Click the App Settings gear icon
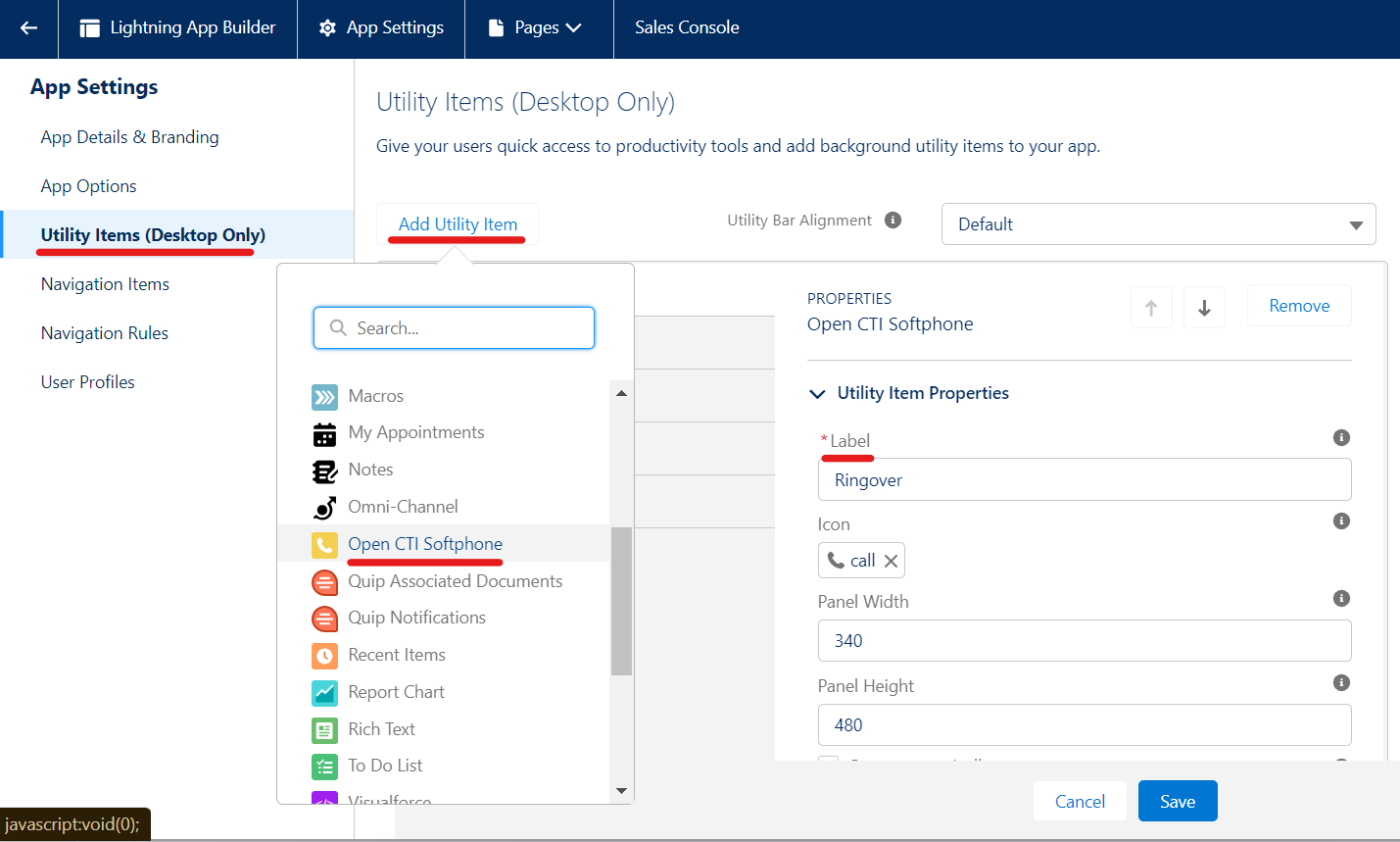This screenshot has width=1400, height=842. 327,28
